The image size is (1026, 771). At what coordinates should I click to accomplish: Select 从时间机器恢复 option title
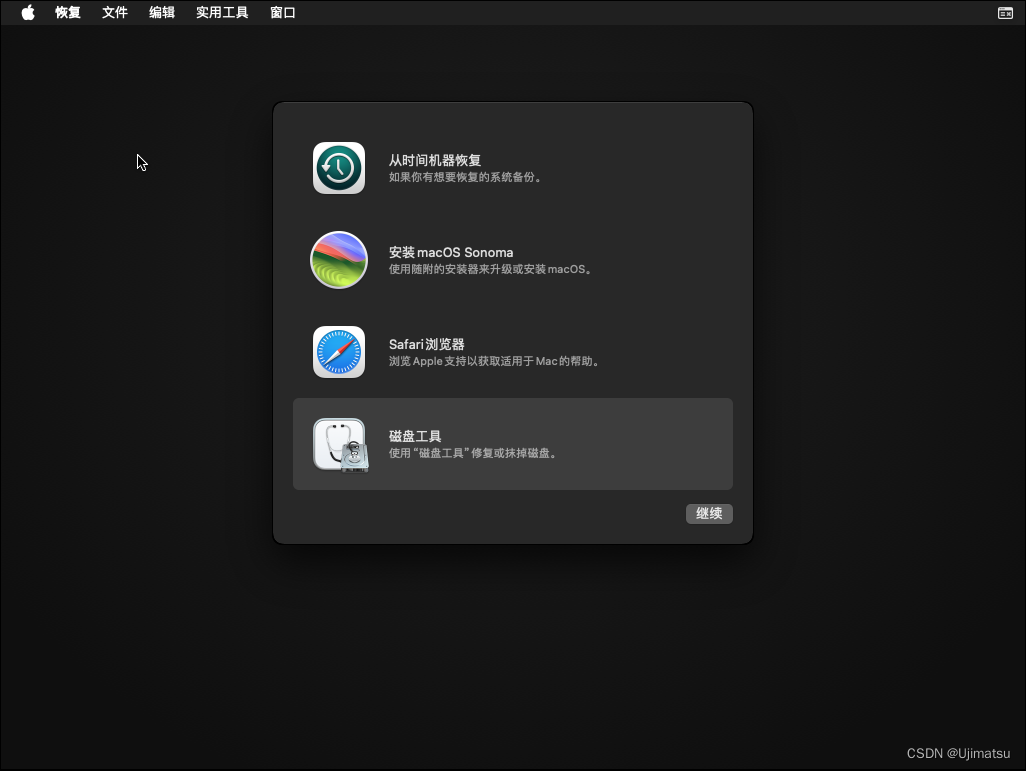pyautogui.click(x=435, y=160)
